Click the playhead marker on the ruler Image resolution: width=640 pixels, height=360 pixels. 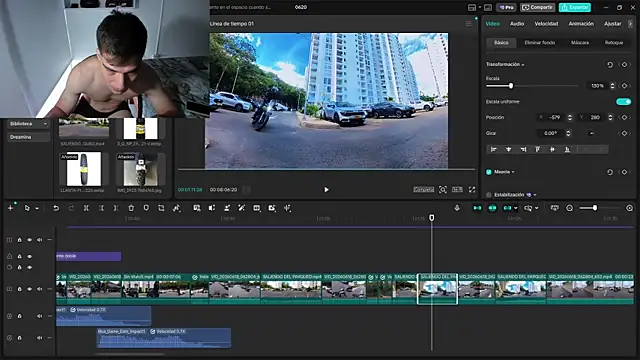(x=431, y=218)
